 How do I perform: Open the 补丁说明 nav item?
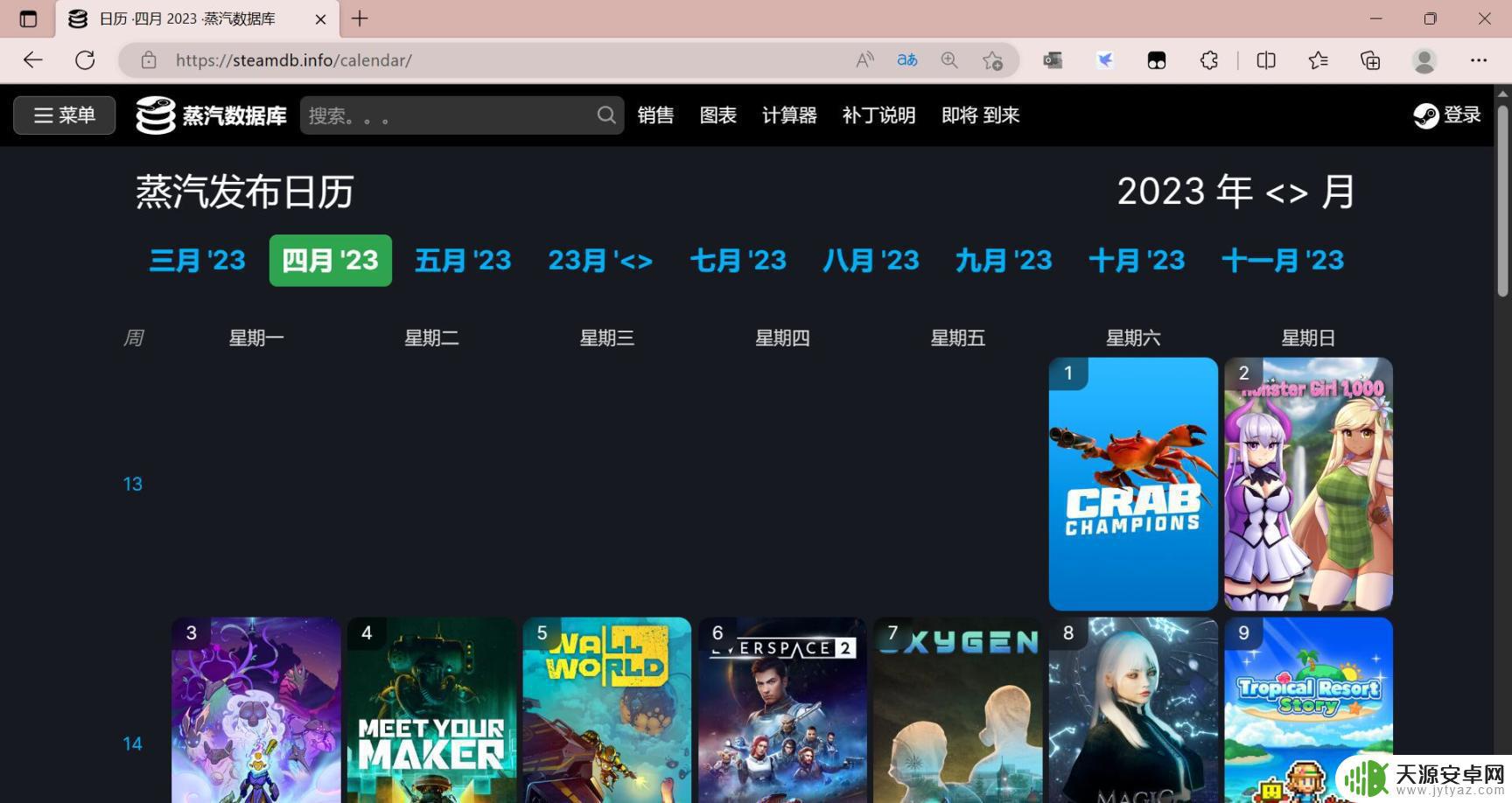(878, 115)
